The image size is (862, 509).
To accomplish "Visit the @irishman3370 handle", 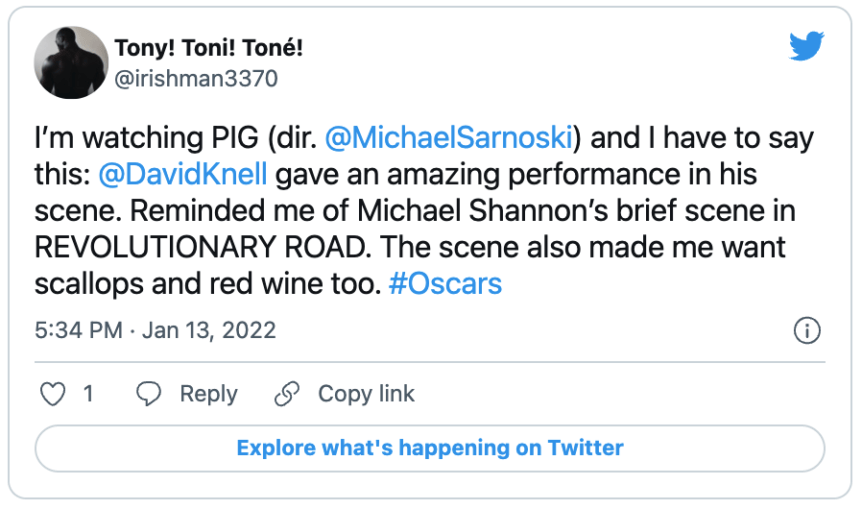I will [196, 79].
